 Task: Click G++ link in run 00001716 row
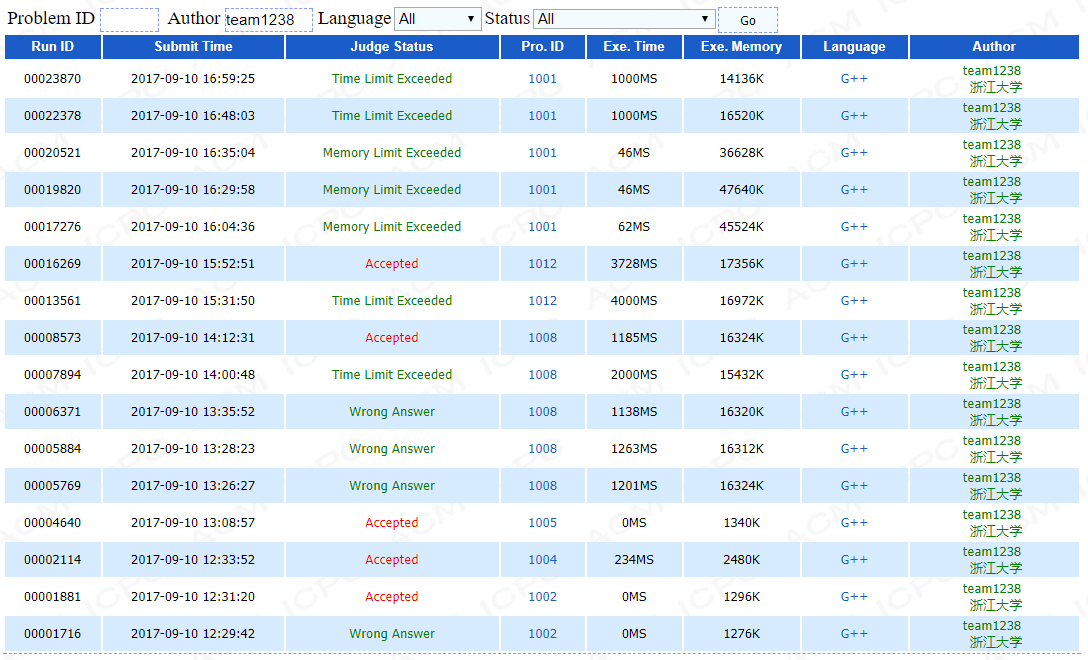point(854,634)
